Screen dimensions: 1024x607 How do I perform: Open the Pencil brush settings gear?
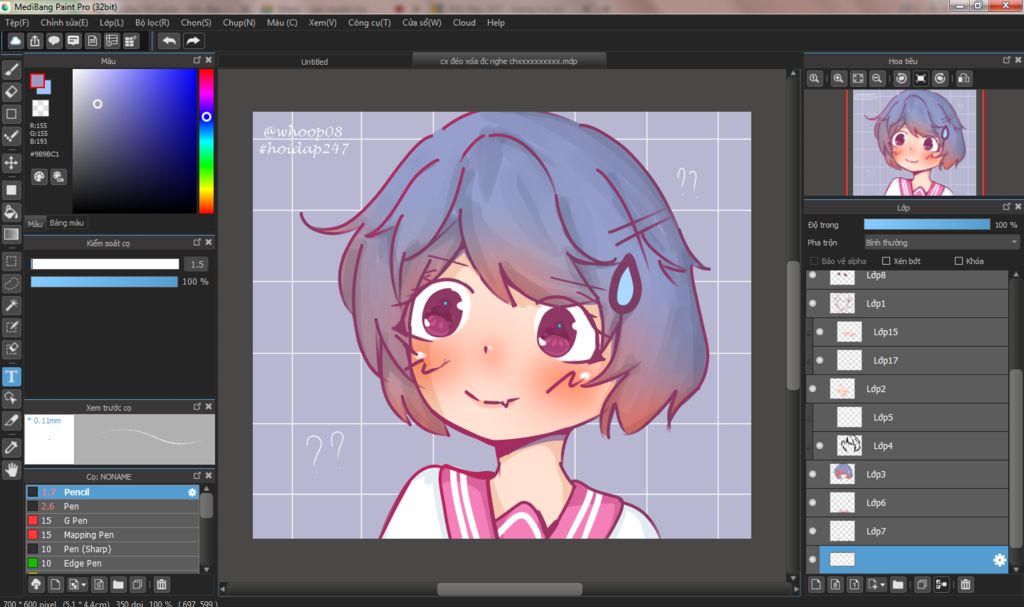(192, 492)
